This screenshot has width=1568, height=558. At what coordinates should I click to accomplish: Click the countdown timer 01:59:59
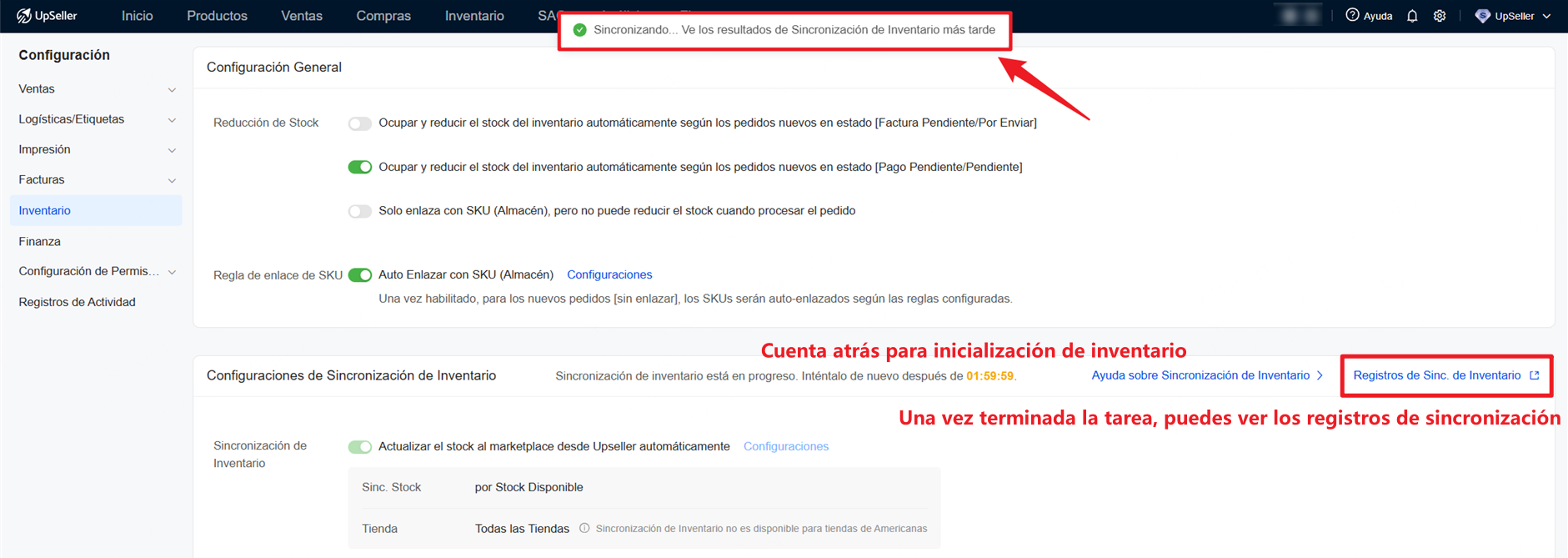(x=990, y=376)
